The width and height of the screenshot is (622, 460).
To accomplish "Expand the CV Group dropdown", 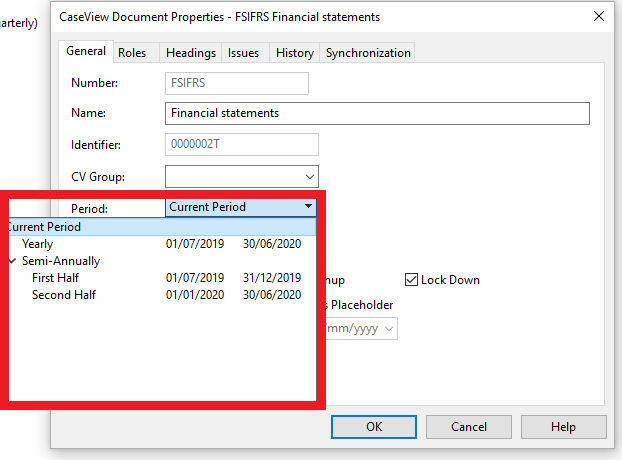I will [310, 177].
